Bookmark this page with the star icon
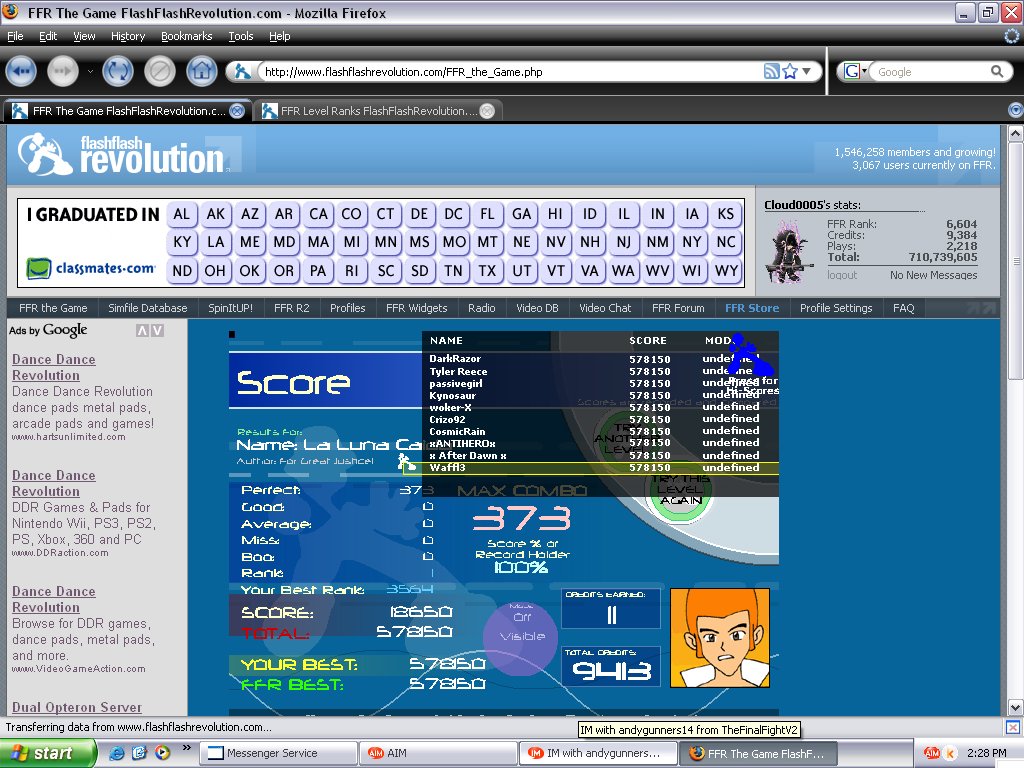This screenshot has height=768, width=1024. (x=790, y=71)
